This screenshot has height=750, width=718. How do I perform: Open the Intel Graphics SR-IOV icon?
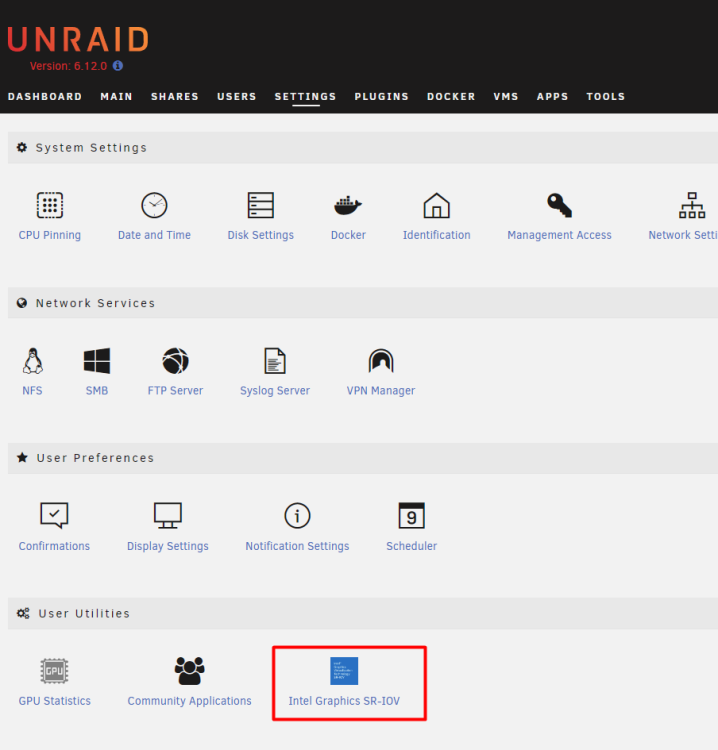click(x=344, y=671)
